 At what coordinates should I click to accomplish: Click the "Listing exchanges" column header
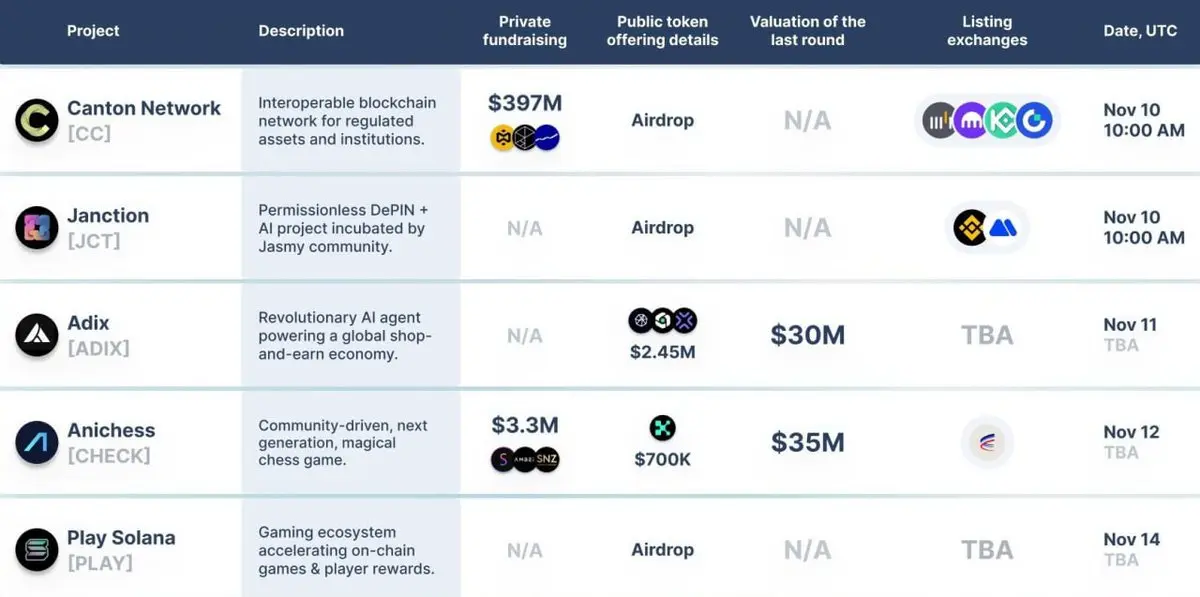pyautogui.click(x=987, y=31)
